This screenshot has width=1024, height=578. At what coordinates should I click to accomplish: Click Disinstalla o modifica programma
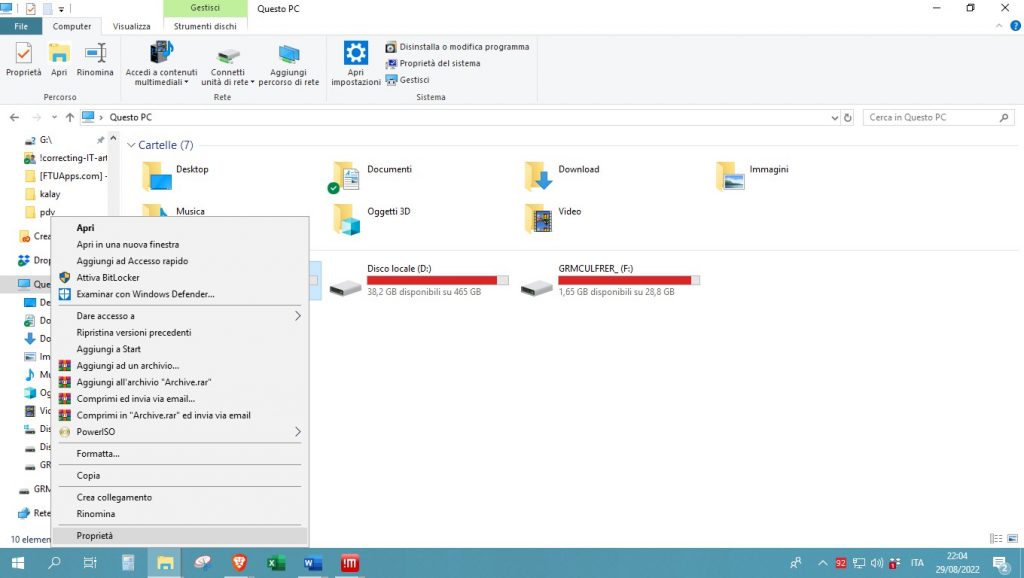[x=463, y=47]
